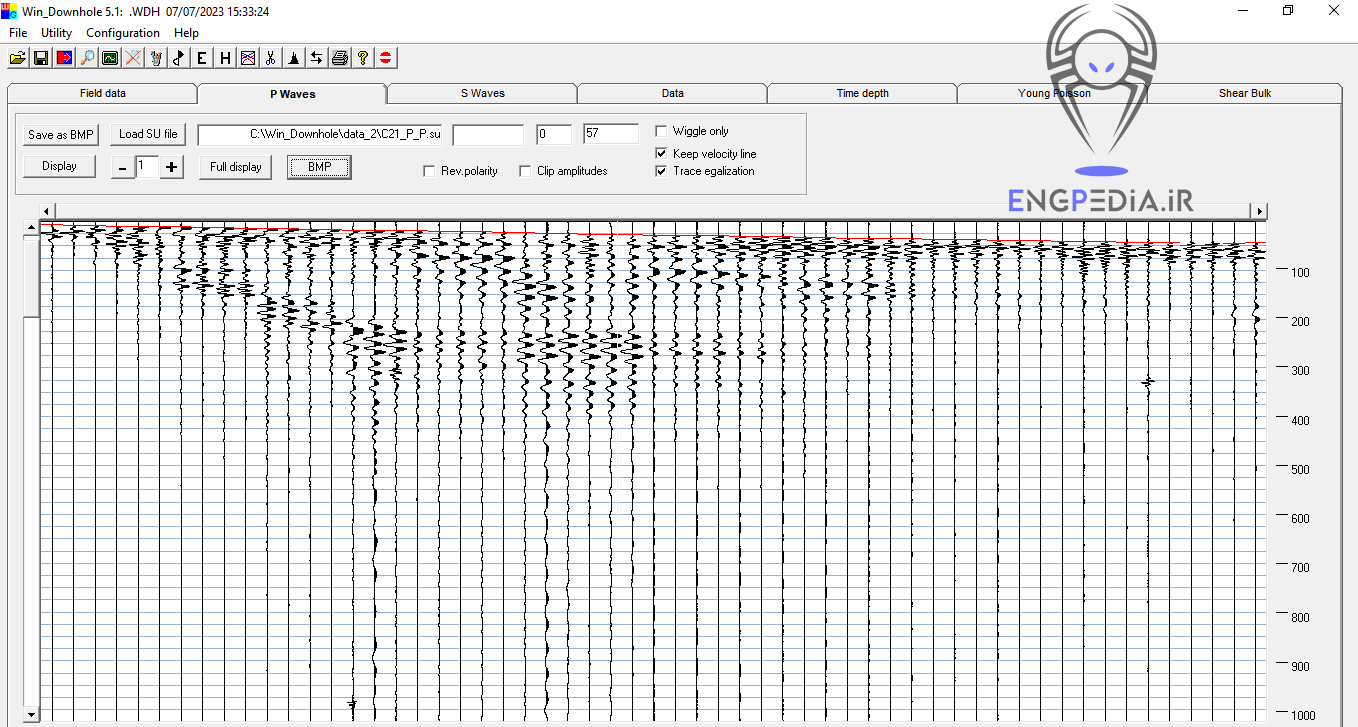Click the SU file path input field

(x=320, y=134)
